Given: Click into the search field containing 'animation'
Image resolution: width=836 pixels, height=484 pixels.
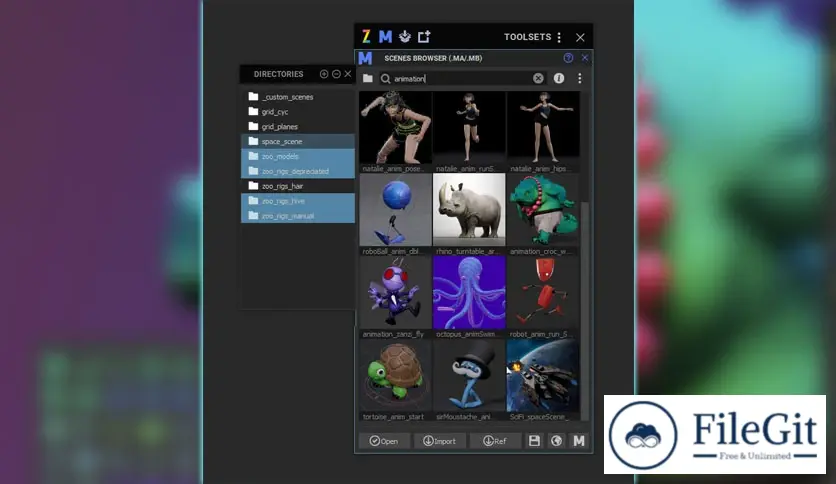Looking at the screenshot, I should pos(461,78).
